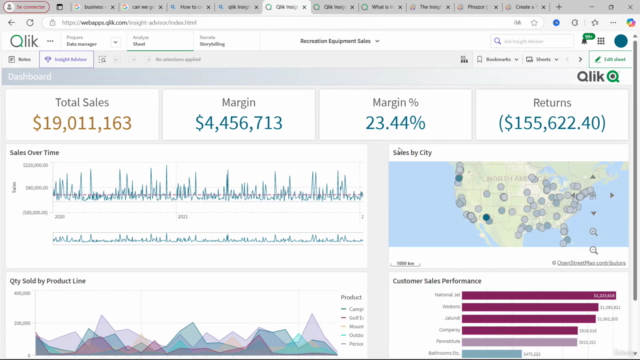Bookmark this page with the star icon
The height and width of the screenshot is (360, 640).
click(x=534, y=23)
